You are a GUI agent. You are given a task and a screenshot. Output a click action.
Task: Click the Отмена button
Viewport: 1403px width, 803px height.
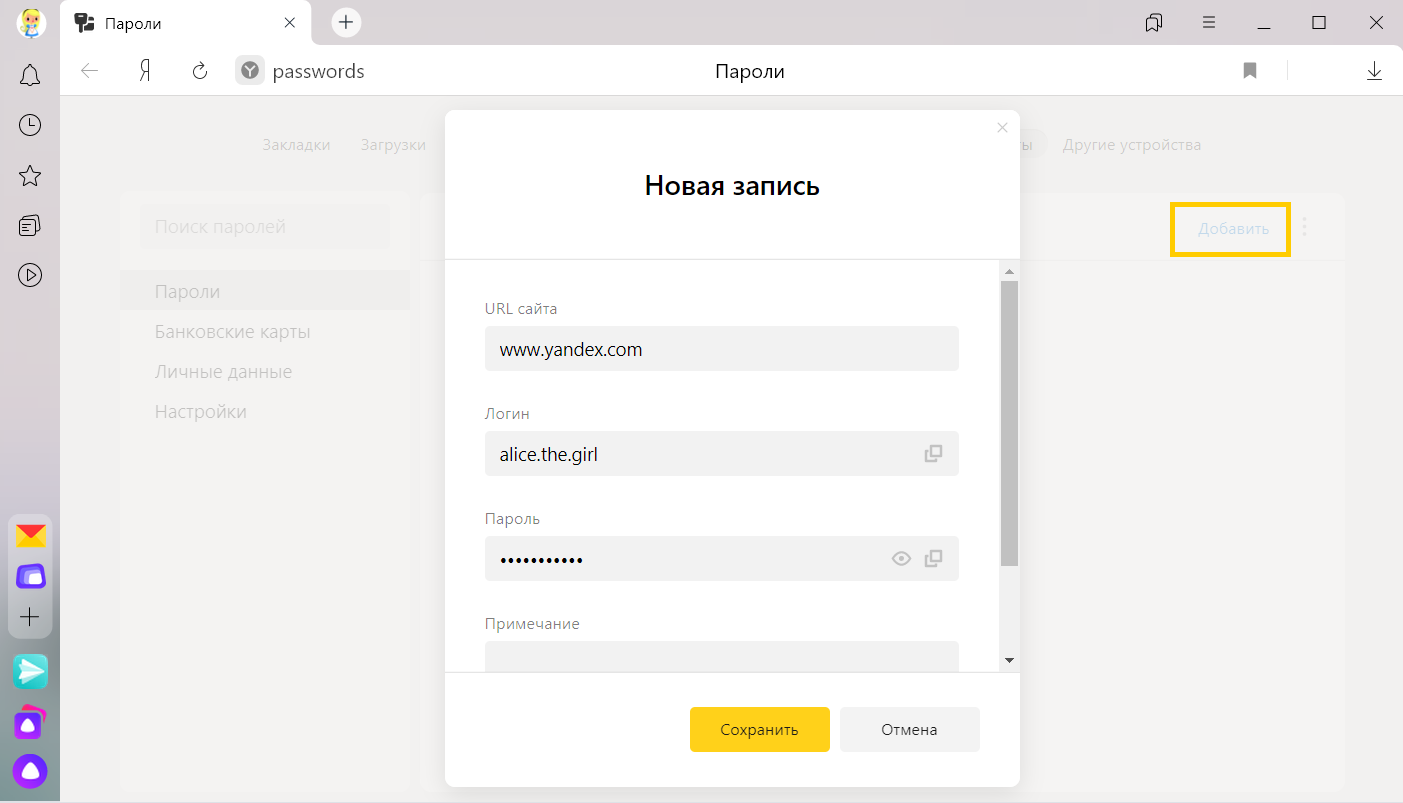910,729
